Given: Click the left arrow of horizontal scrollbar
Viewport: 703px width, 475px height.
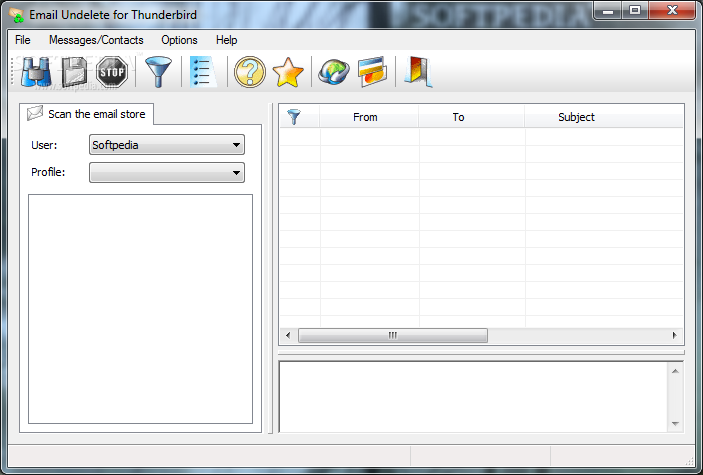Looking at the screenshot, I should click(x=288, y=336).
